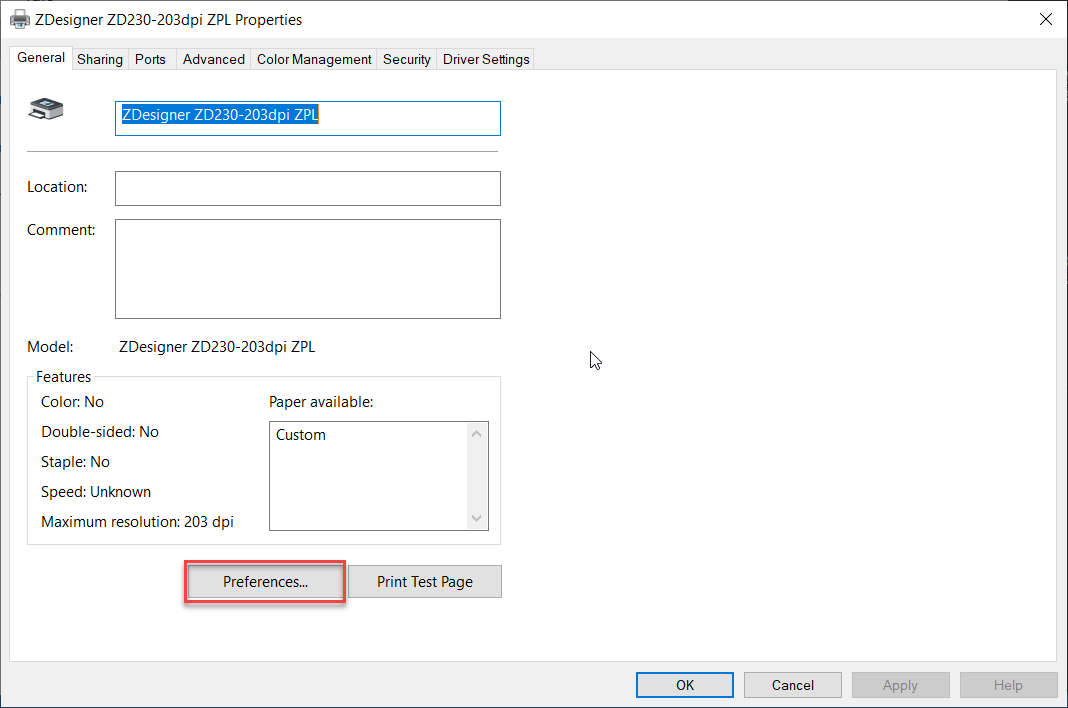1068x708 pixels.
Task: Open the Ports tab
Action: (151, 59)
